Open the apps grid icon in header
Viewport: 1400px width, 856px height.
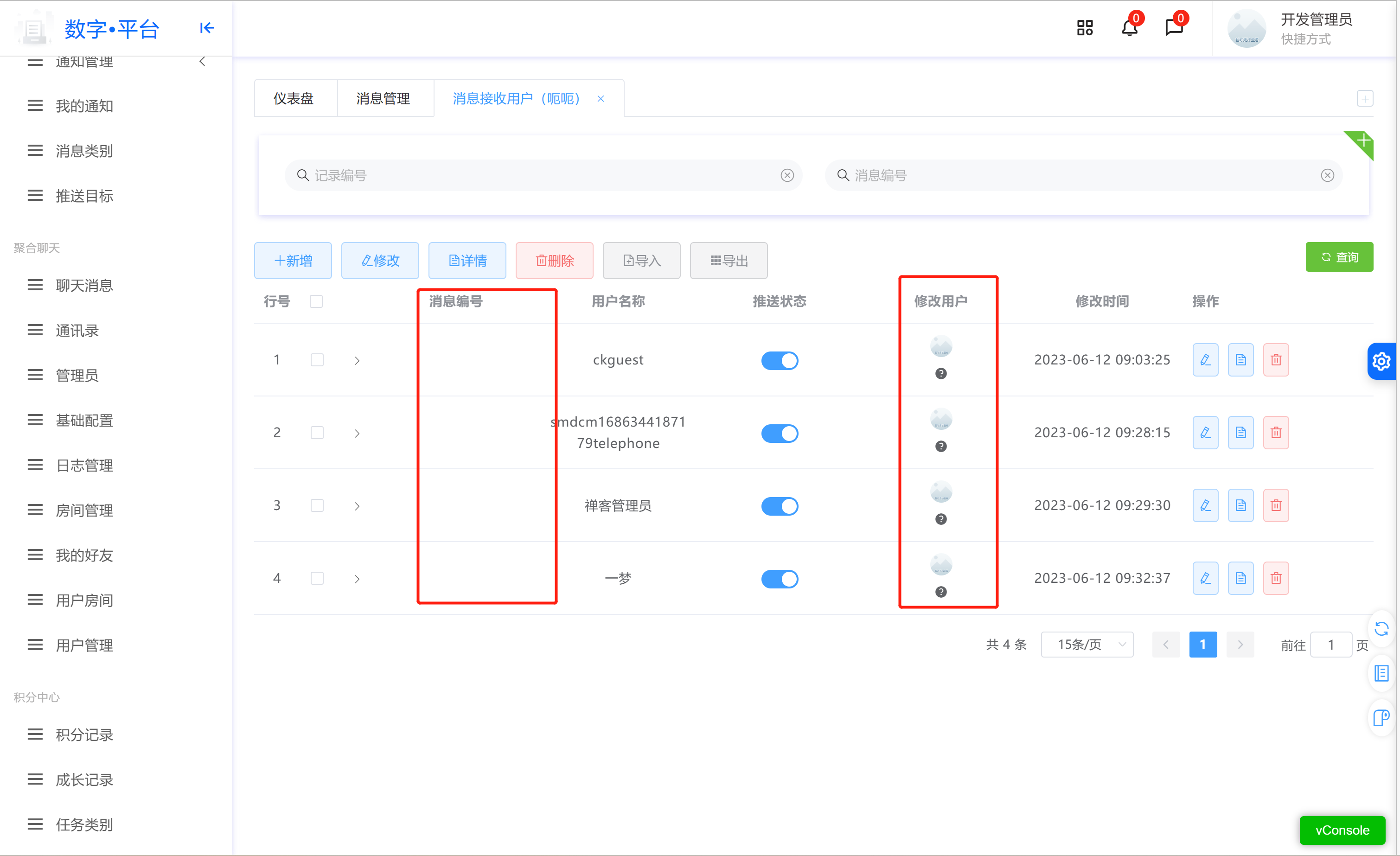tap(1084, 28)
